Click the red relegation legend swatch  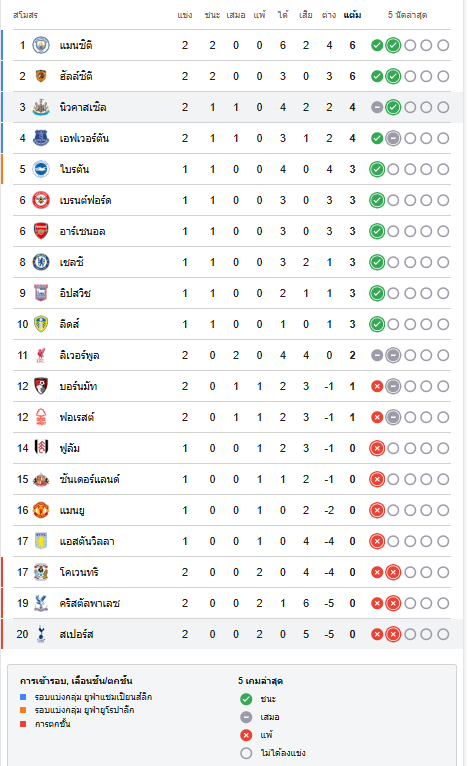coord(23,724)
